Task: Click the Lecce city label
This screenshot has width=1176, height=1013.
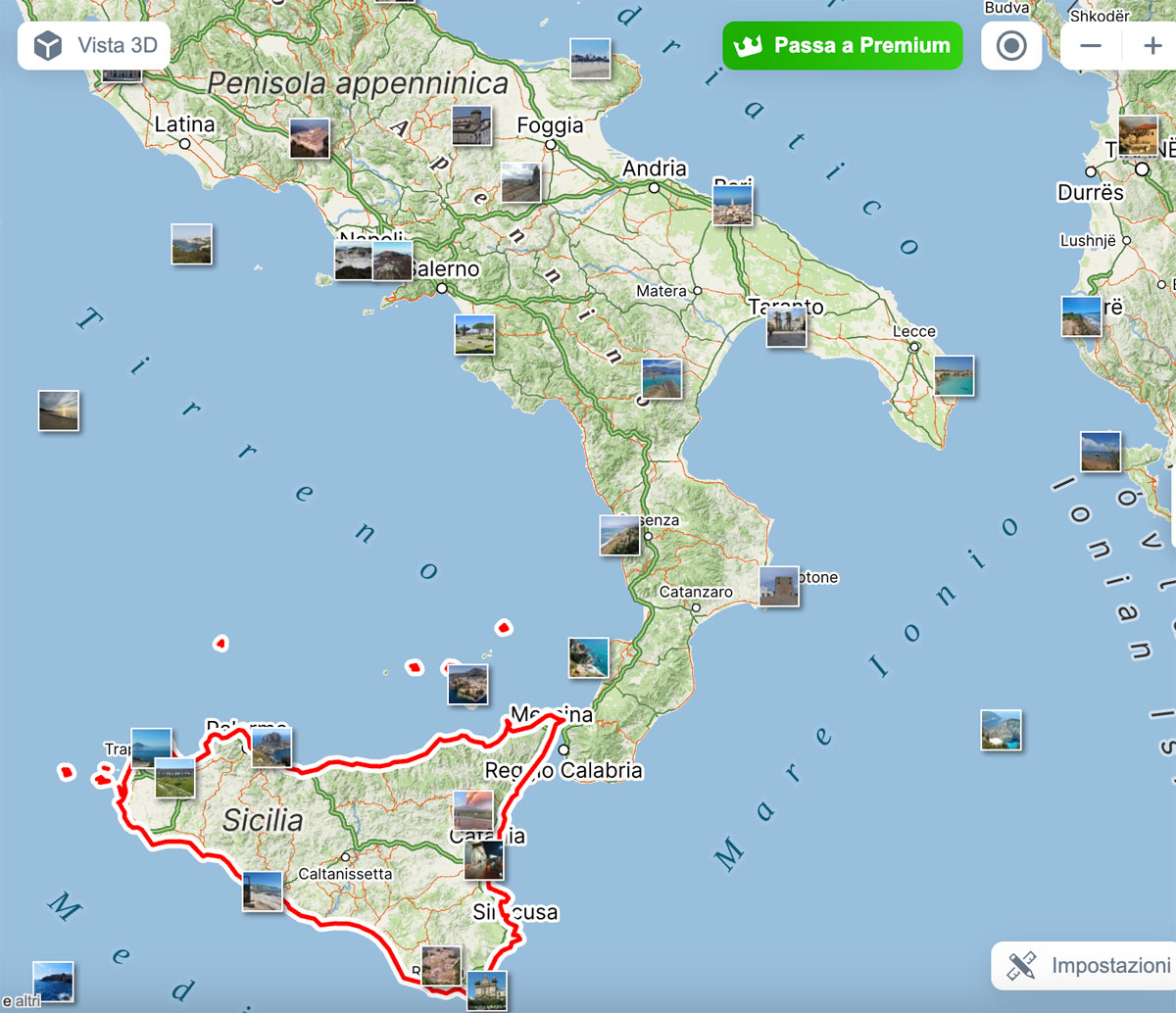Action: click(x=914, y=331)
